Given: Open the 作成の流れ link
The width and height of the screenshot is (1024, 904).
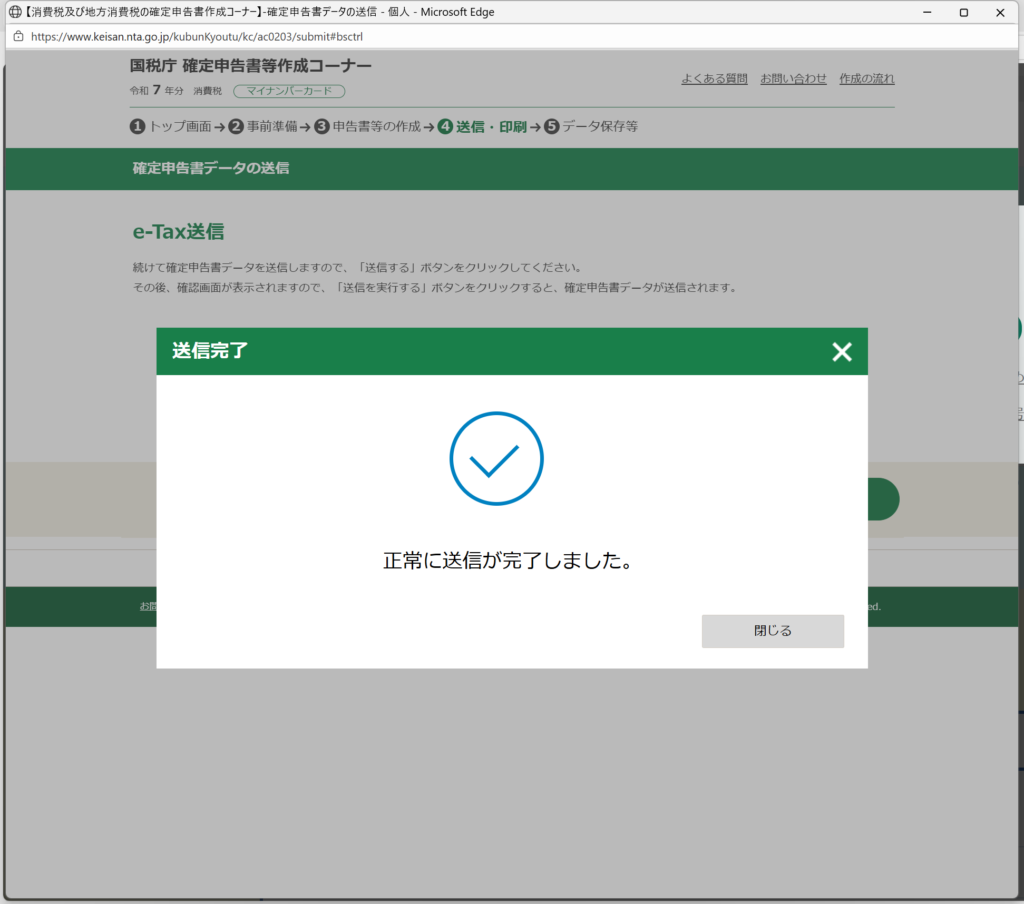Looking at the screenshot, I should (867, 79).
